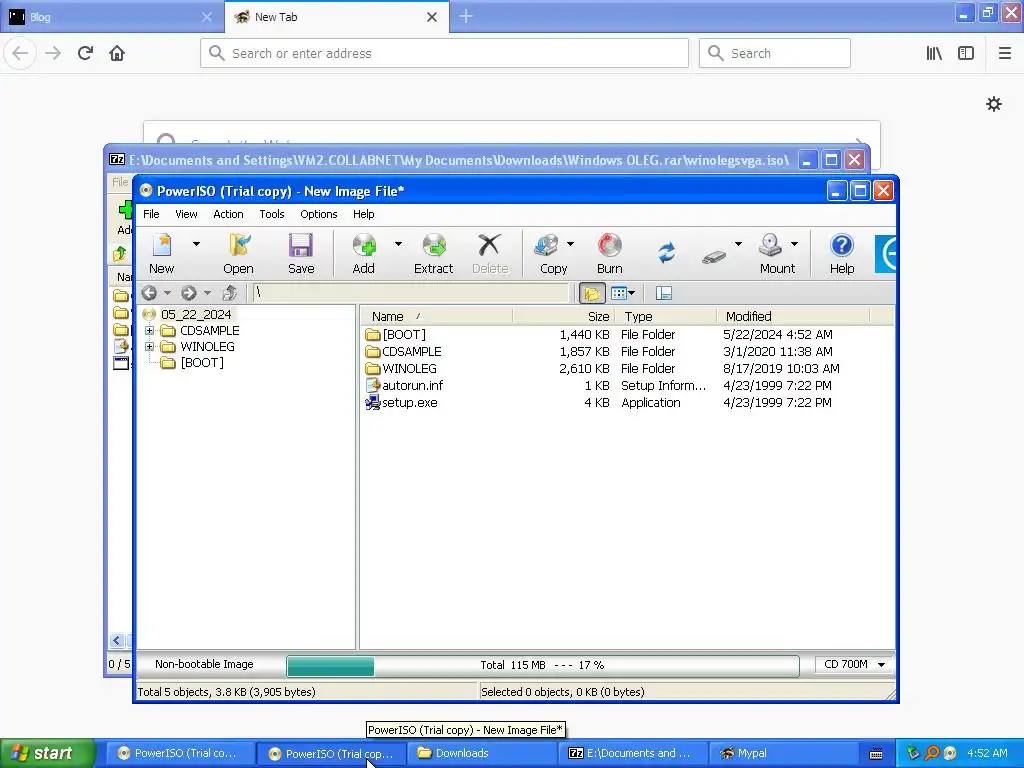Viewport: 1024px width, 768px height.
Task: Open the browser Library icon
Action: (934, 53)
